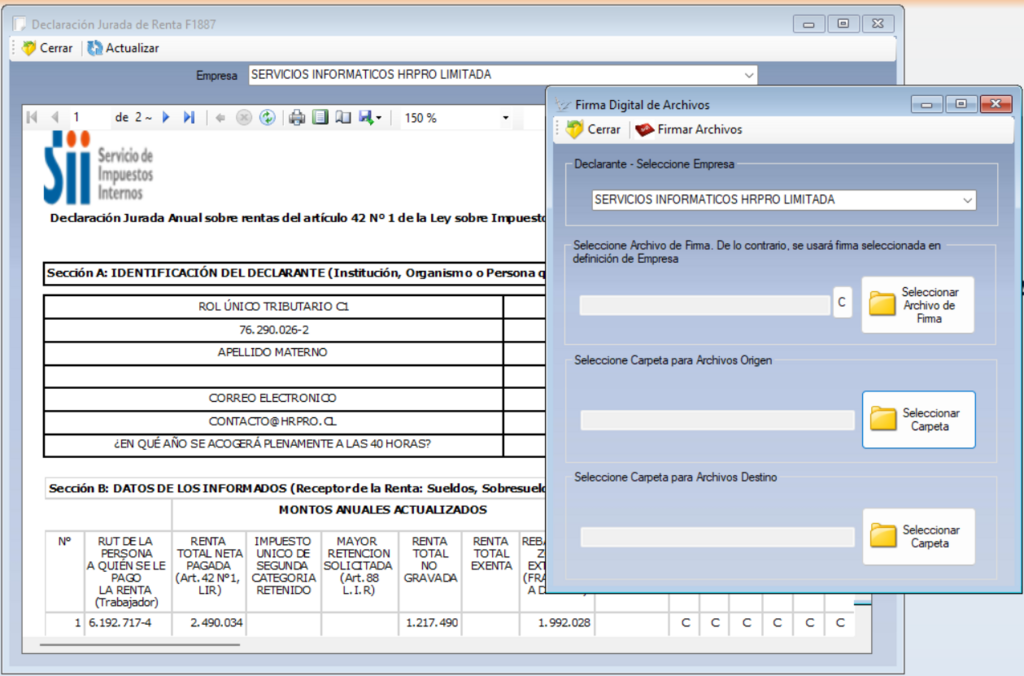This screenshot has width=1024, height=676.
Task: Click the 2.490.034 renta total neta value
Action: pyautogui.click(x=216, y=623)
